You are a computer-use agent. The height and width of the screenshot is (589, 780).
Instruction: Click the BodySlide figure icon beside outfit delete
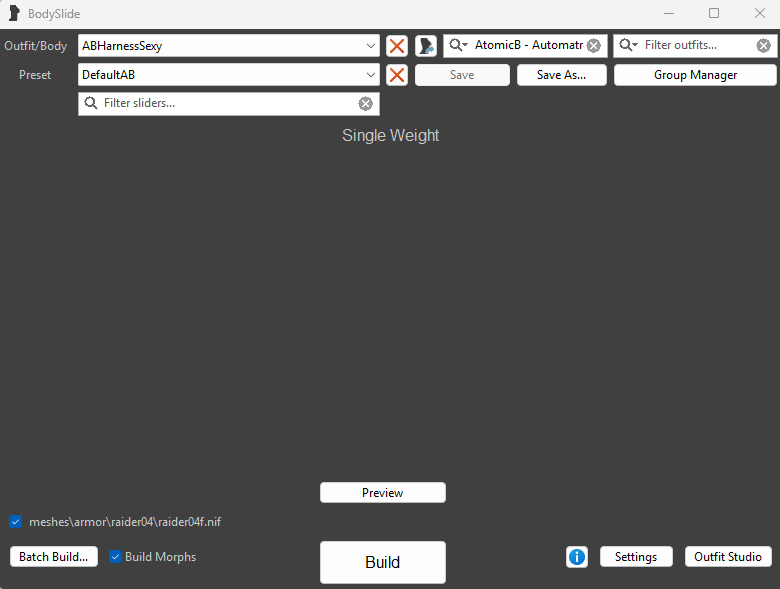[426, 46]
